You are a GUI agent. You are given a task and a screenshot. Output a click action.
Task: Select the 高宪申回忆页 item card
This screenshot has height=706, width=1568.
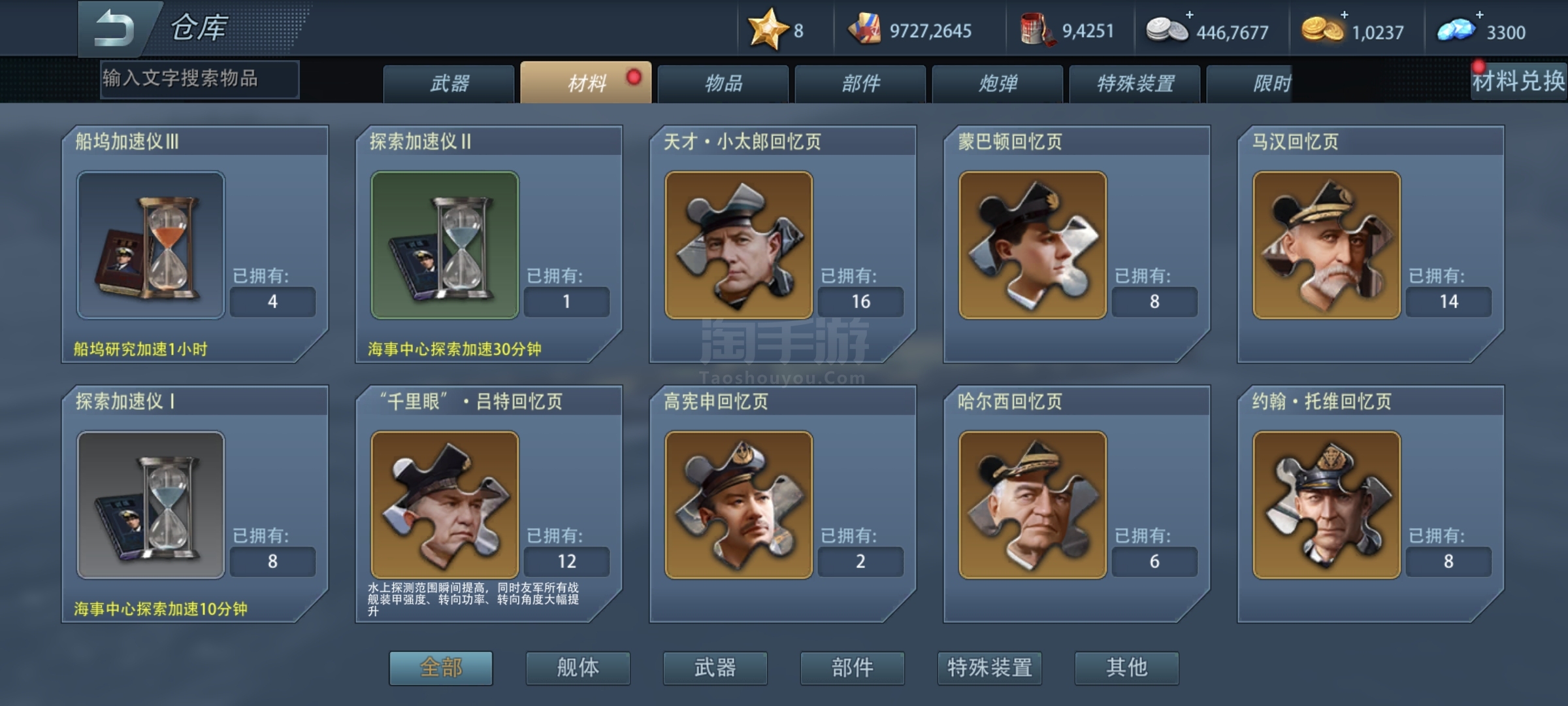782,504
